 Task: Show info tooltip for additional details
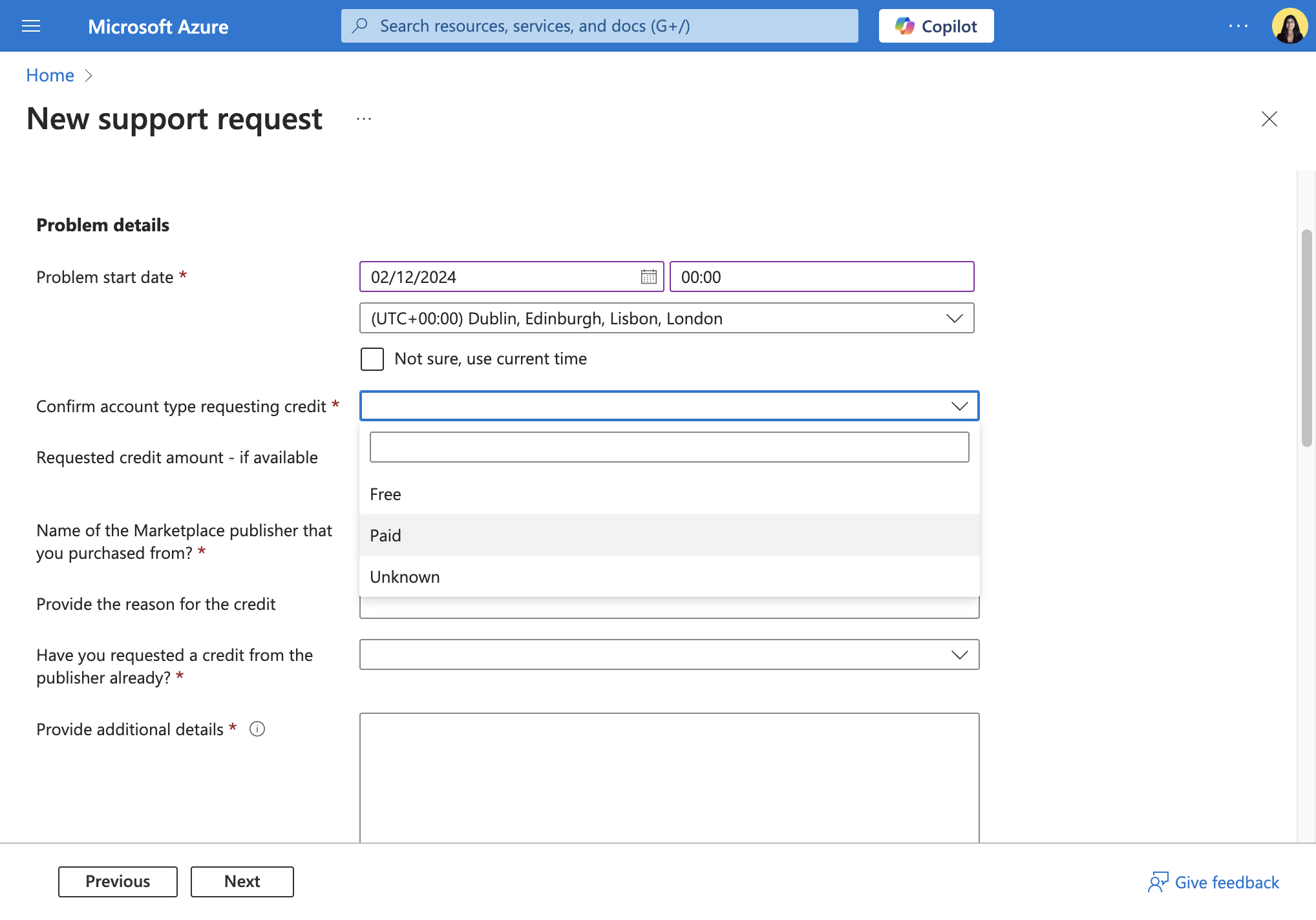(x=257, y=729)
